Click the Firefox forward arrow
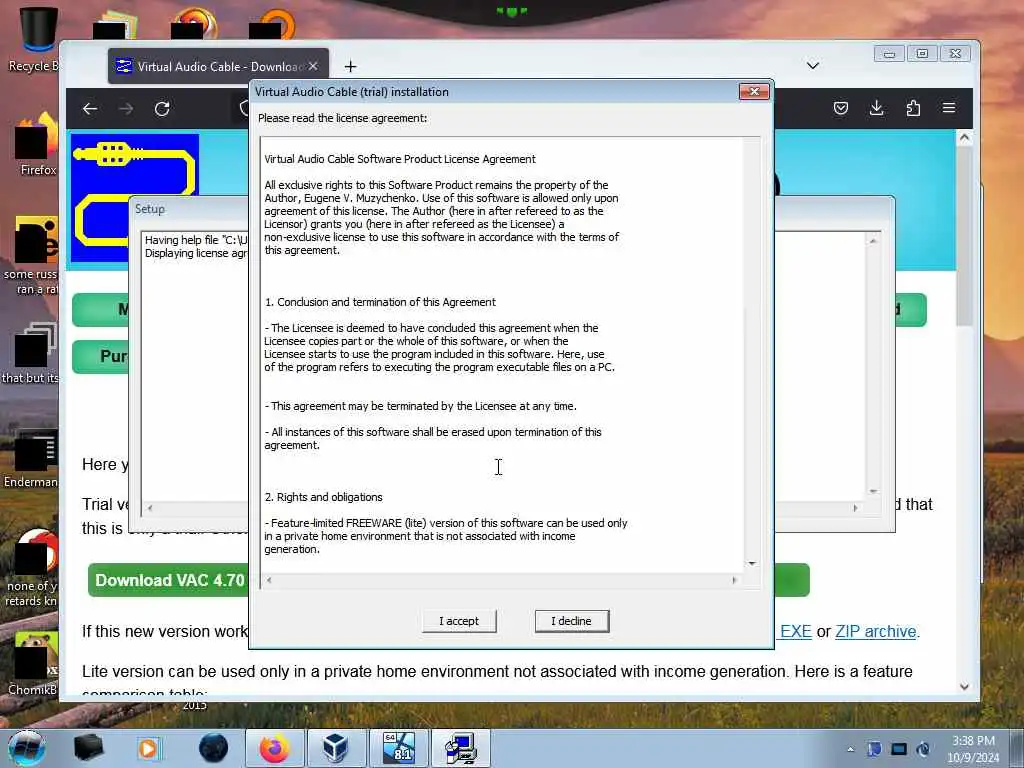The height and width of the screenshot is (768, 1024). pyautogui.click(x=126, y=108)
